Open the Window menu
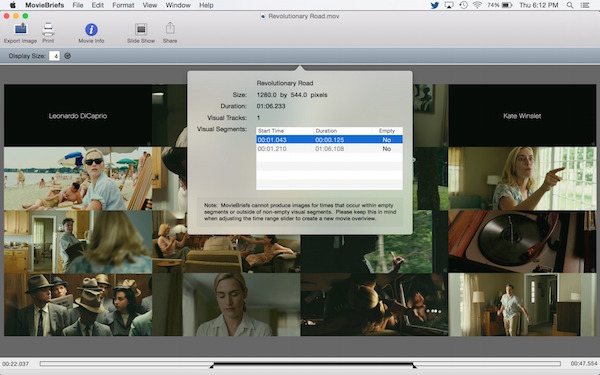The image size is (600, 375). point(178,5)
